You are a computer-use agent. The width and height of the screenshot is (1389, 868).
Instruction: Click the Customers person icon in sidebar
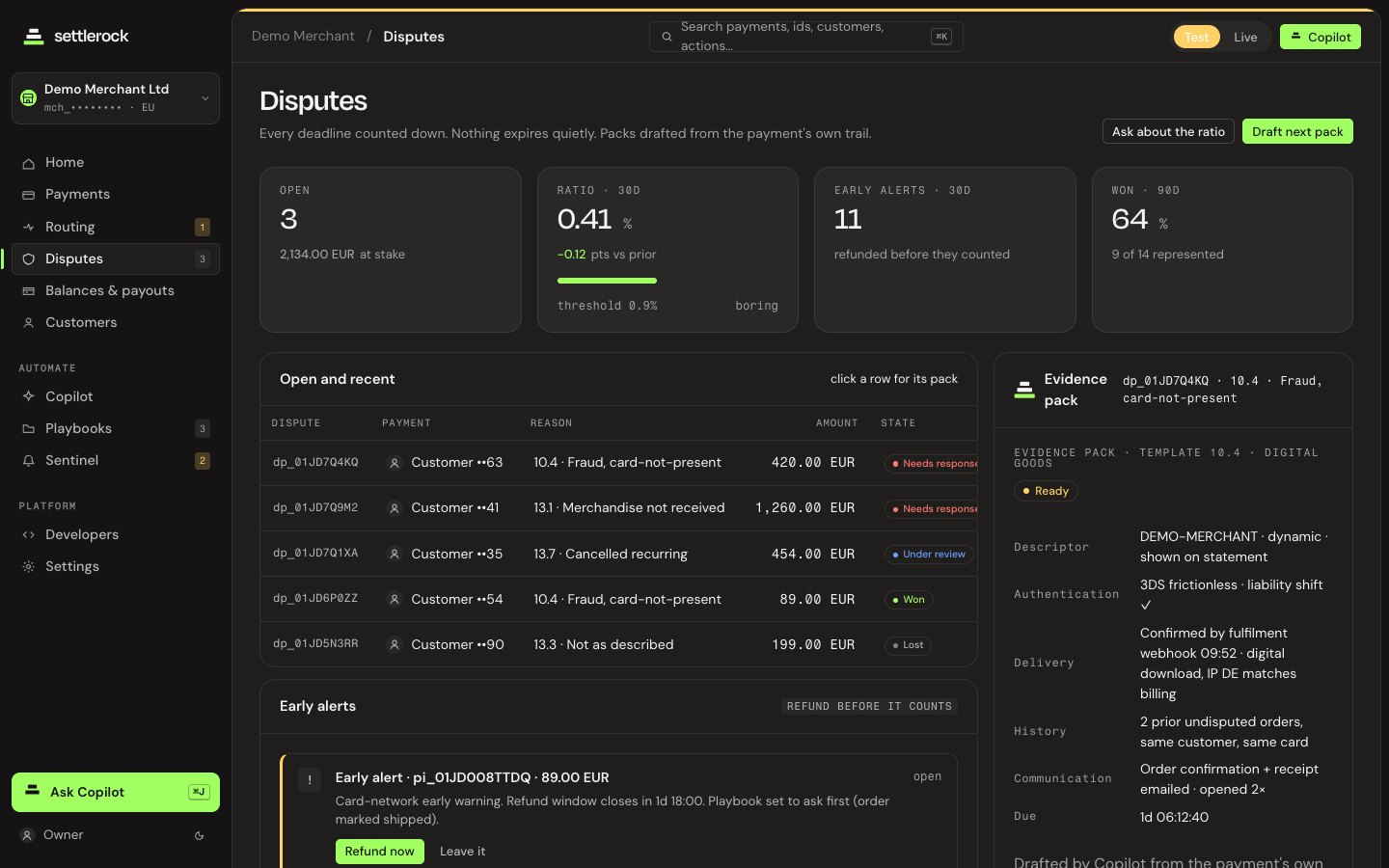click(29, 323)
